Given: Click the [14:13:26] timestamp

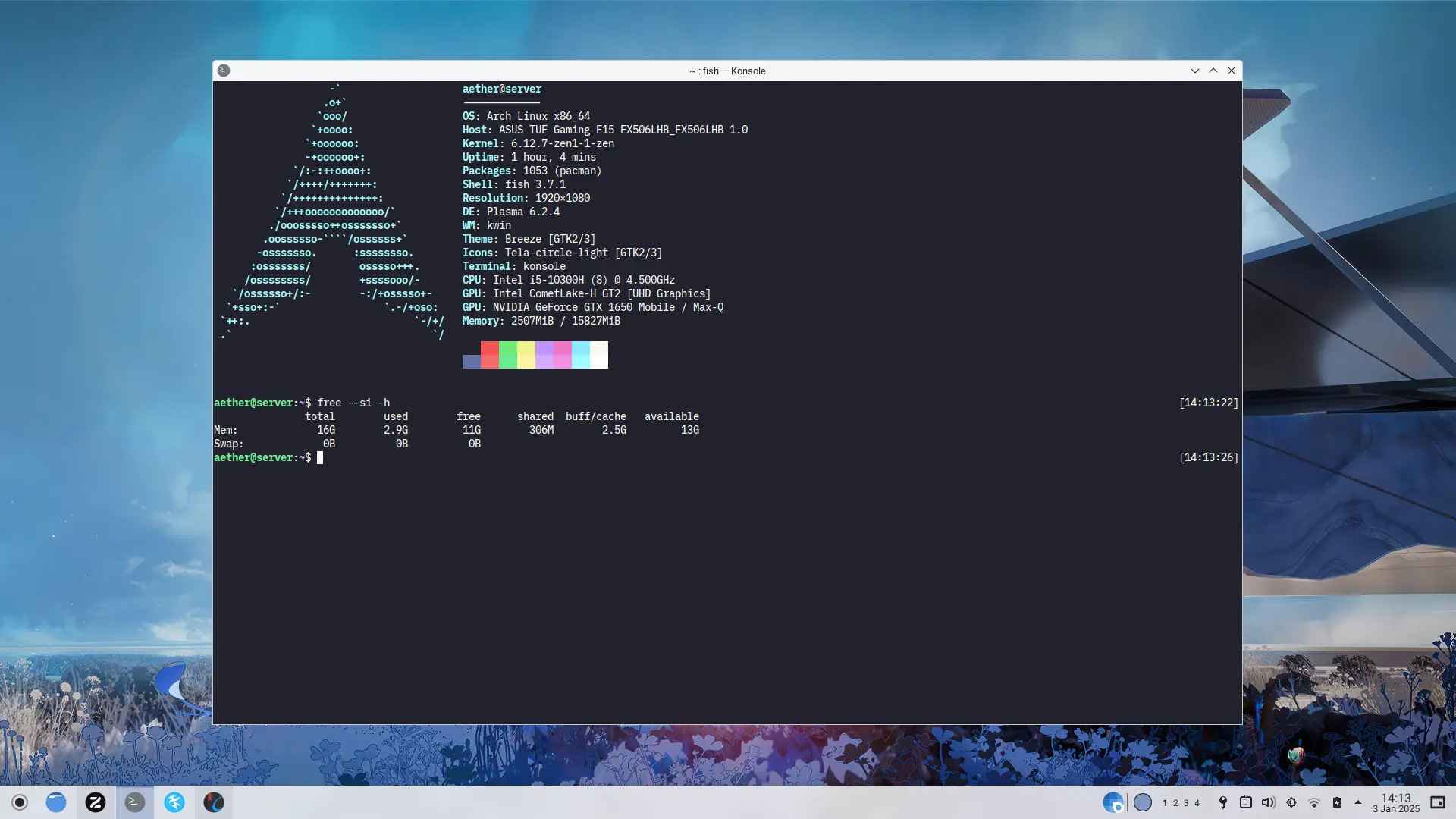Looking at the screenshot, I should coord(1209,457).
